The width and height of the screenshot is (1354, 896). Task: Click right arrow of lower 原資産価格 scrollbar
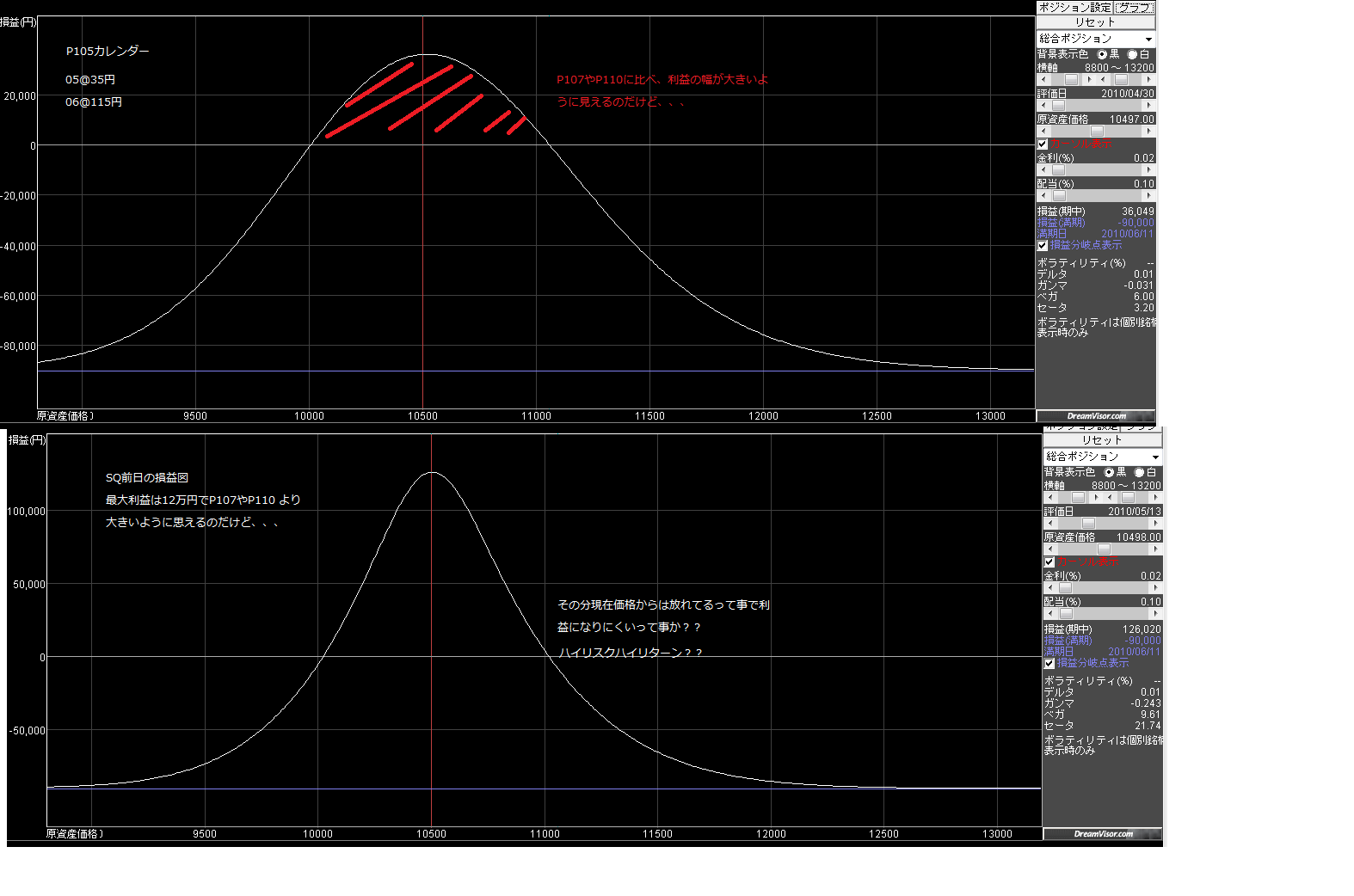[1156, 549]
